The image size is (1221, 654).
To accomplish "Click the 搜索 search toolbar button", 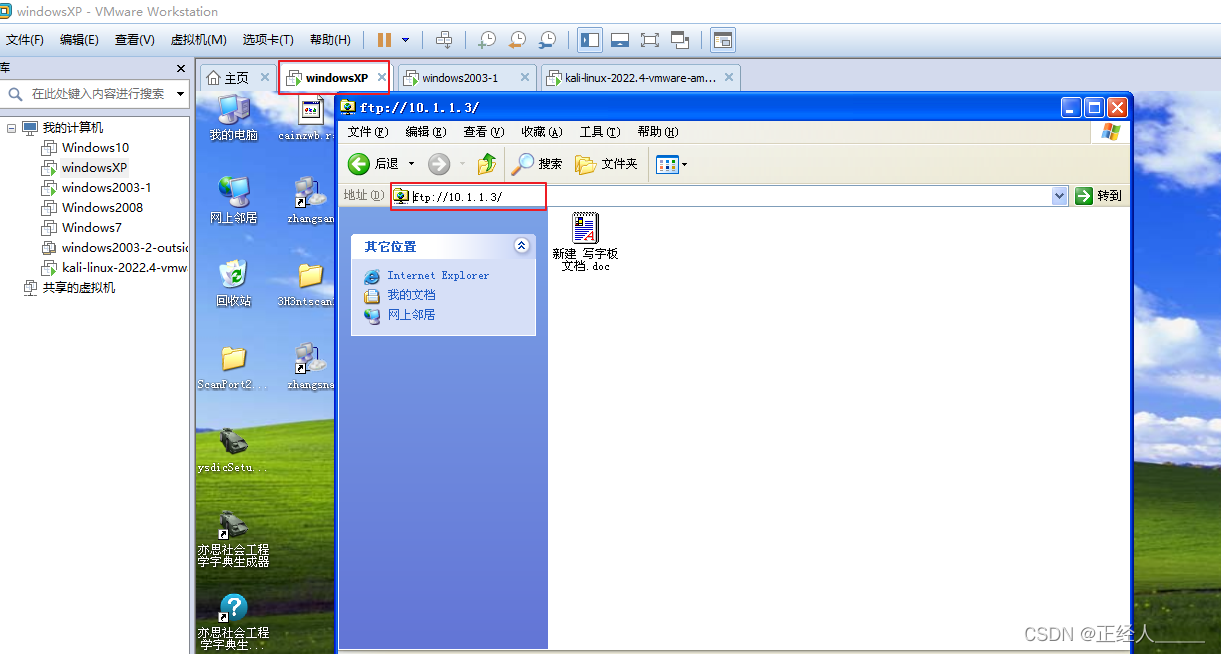I will [537, 164].
